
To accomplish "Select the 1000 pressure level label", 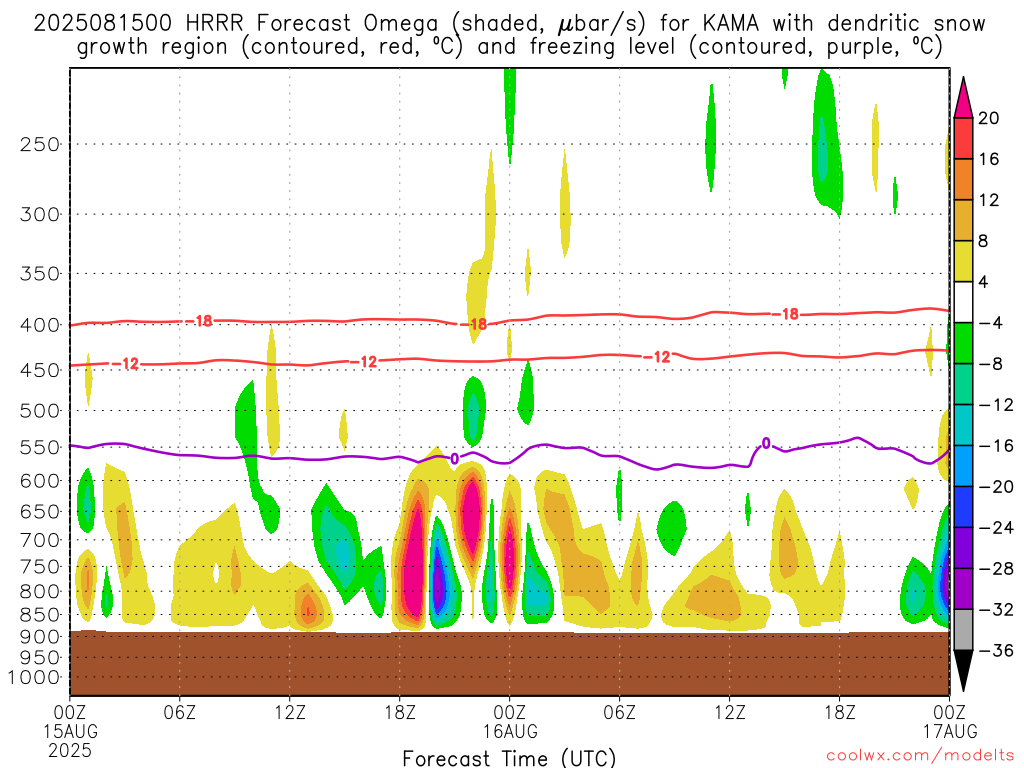I will [33, 678].
